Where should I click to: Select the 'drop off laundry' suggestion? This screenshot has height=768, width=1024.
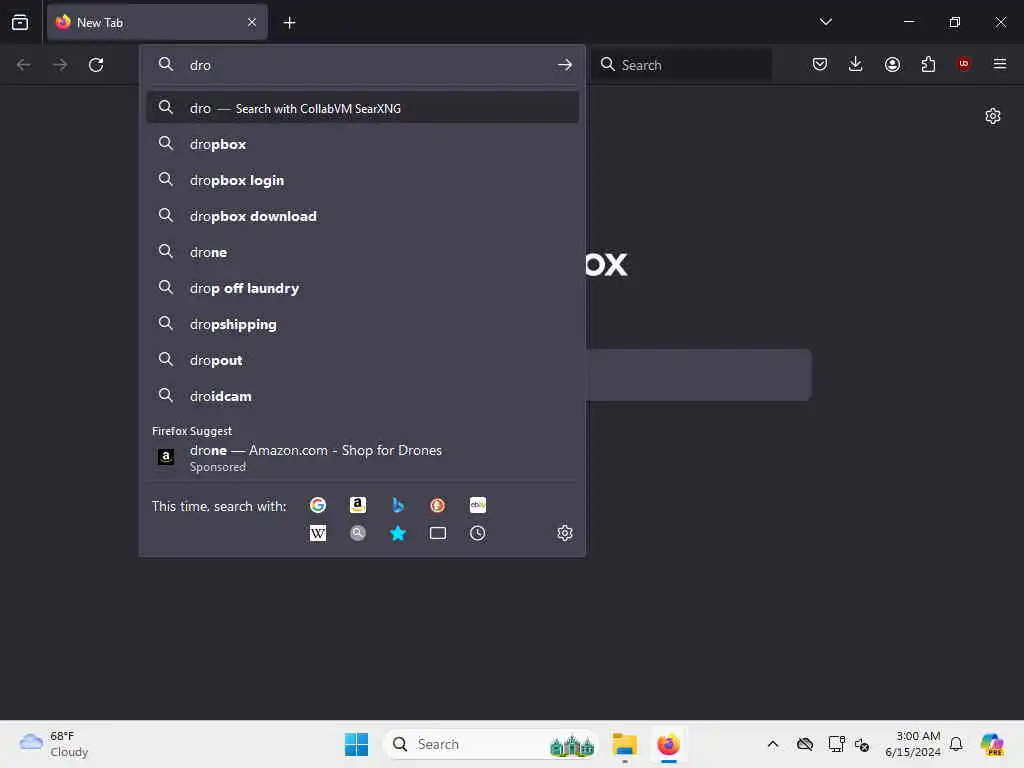(x=362, y=288)
